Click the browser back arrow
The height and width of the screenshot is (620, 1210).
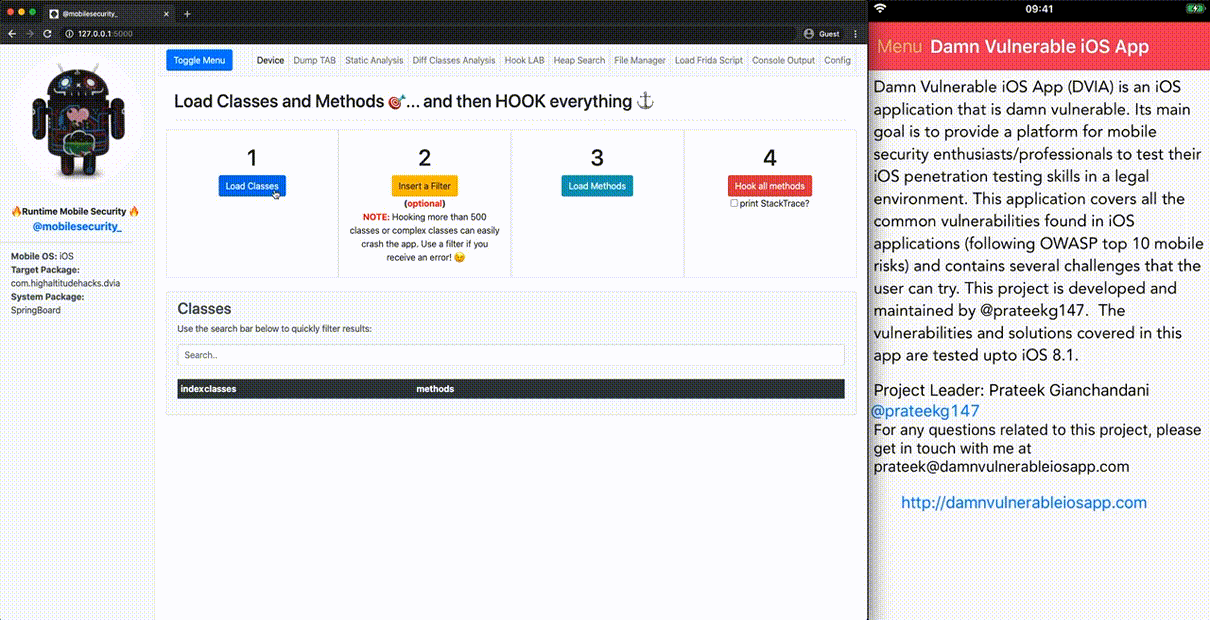12,34
